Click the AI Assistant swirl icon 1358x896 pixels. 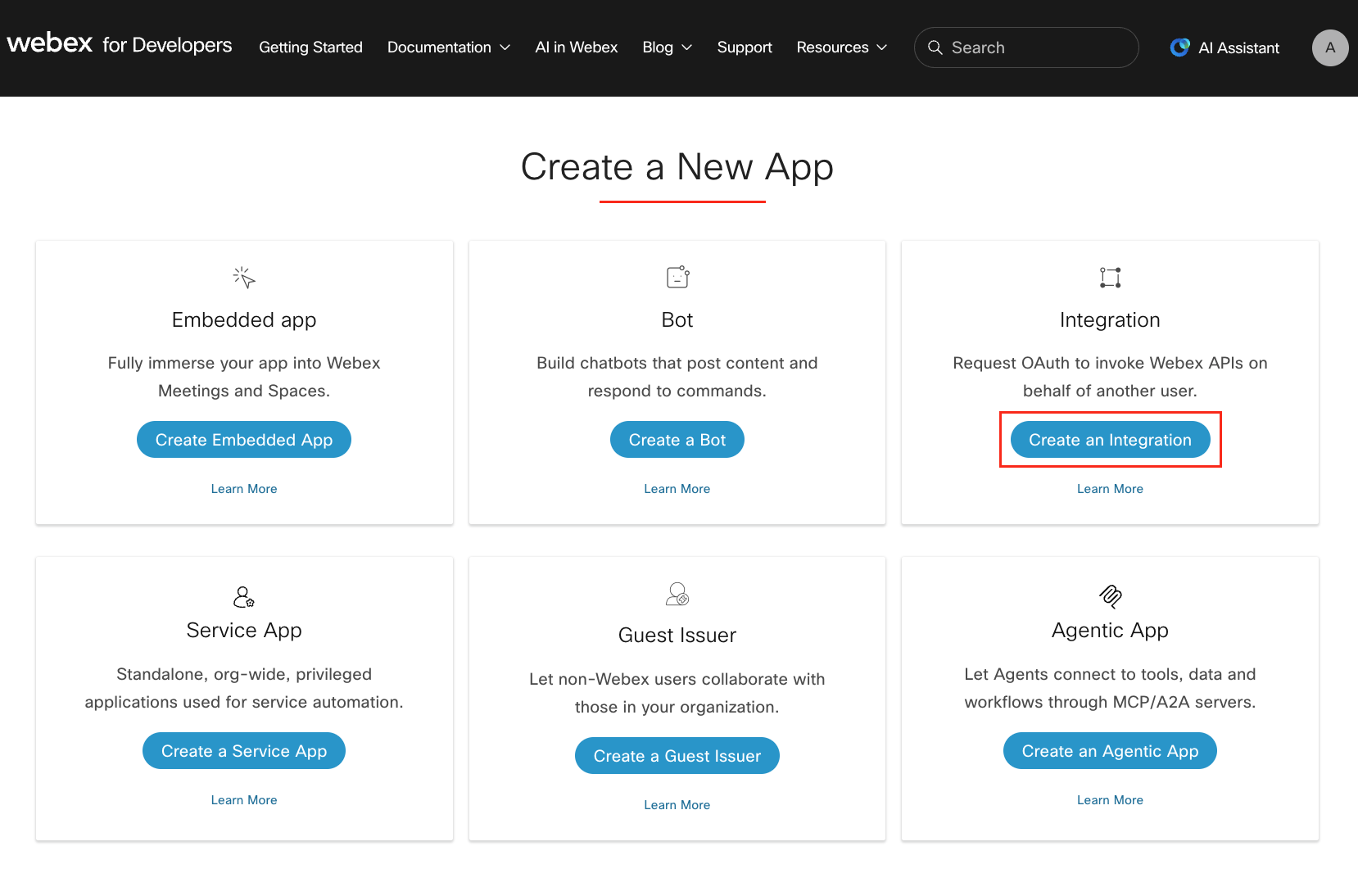(x=1179, y=48)
